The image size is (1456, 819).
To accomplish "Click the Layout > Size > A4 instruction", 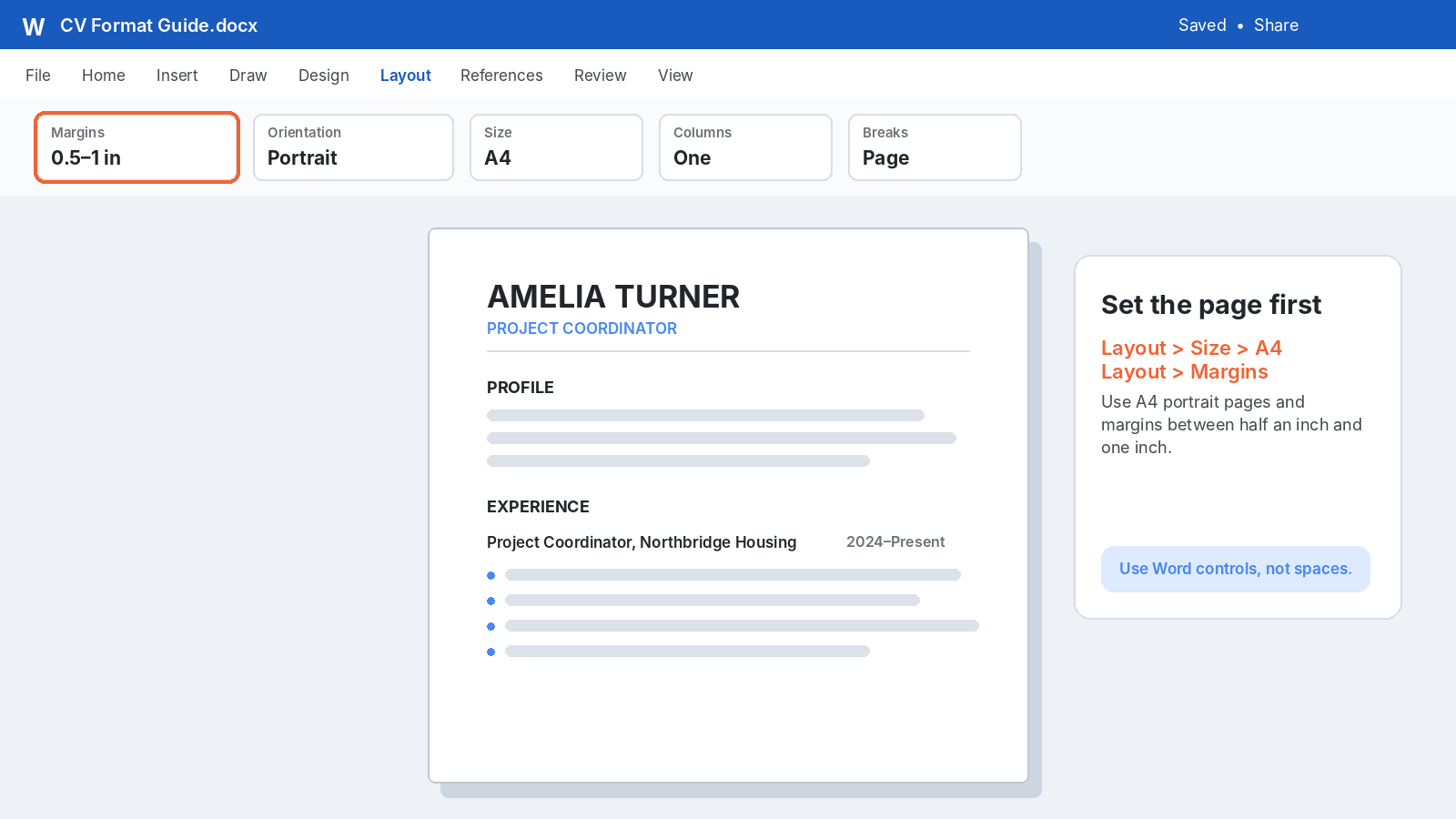I will (1191, 349).
